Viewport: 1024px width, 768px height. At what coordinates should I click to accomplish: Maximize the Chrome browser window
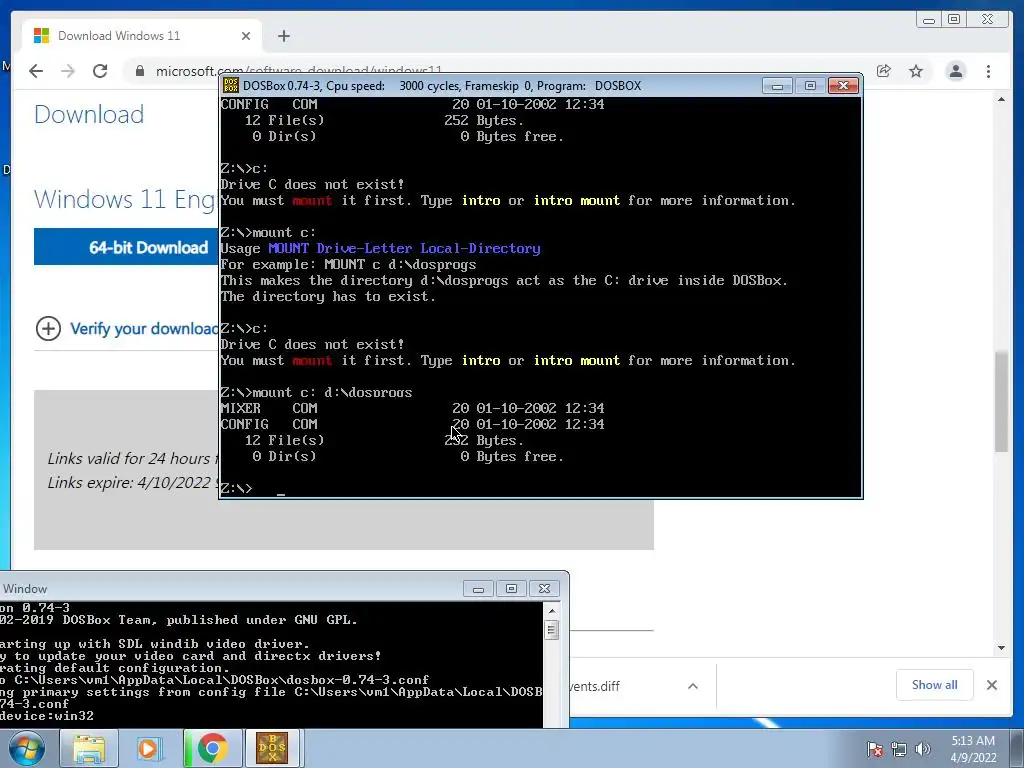(x=954, y=20)
